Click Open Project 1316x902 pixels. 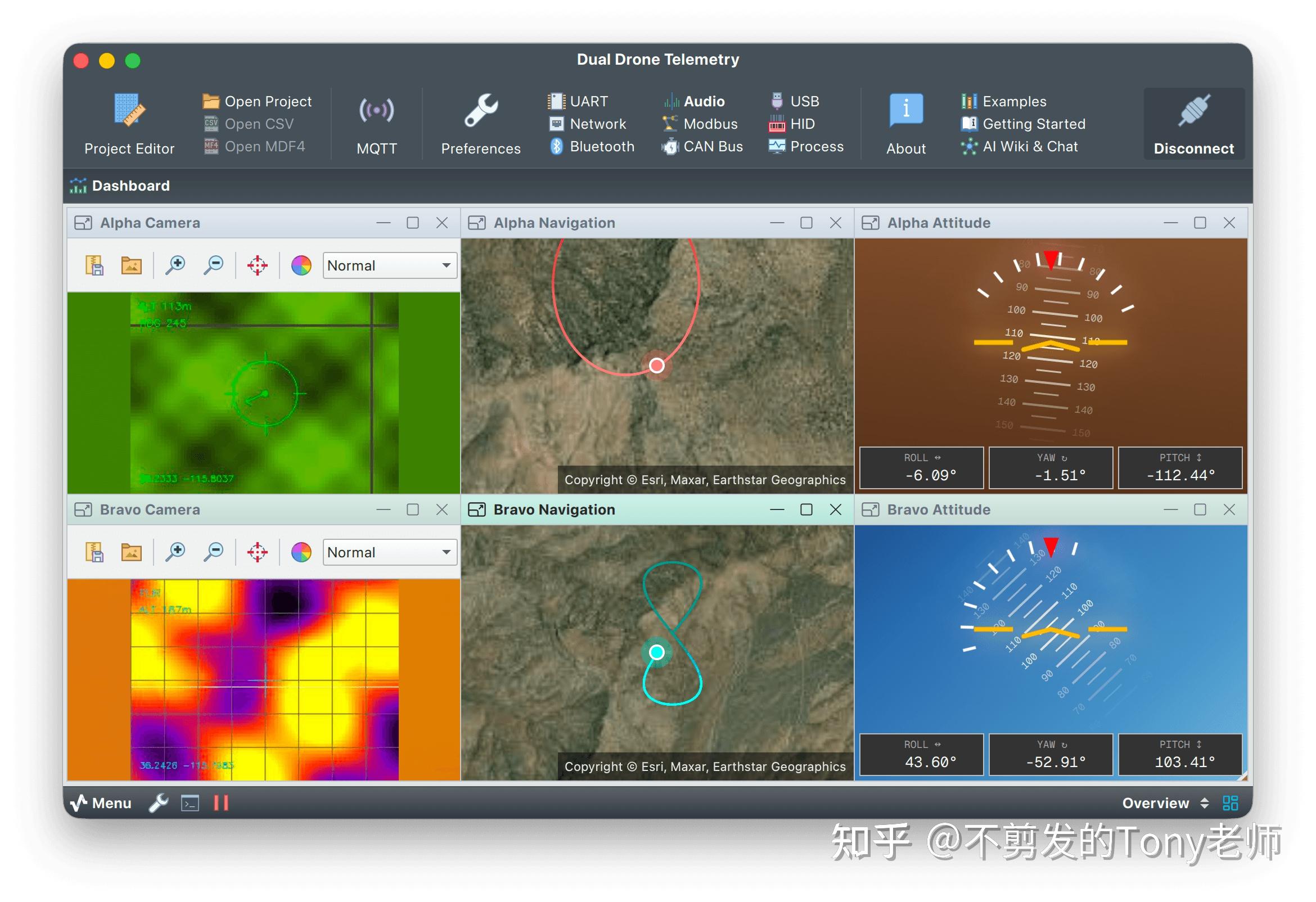point(257,101)
